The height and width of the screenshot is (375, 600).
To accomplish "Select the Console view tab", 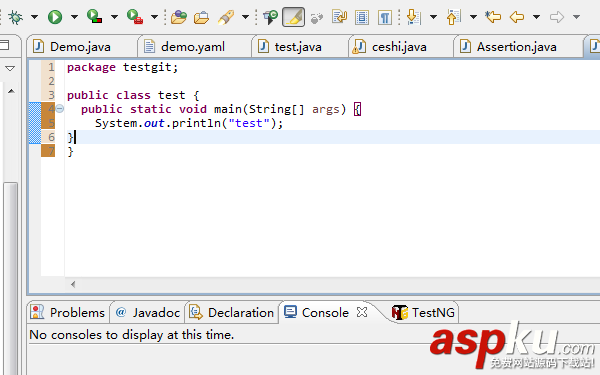I will [325, 313].
